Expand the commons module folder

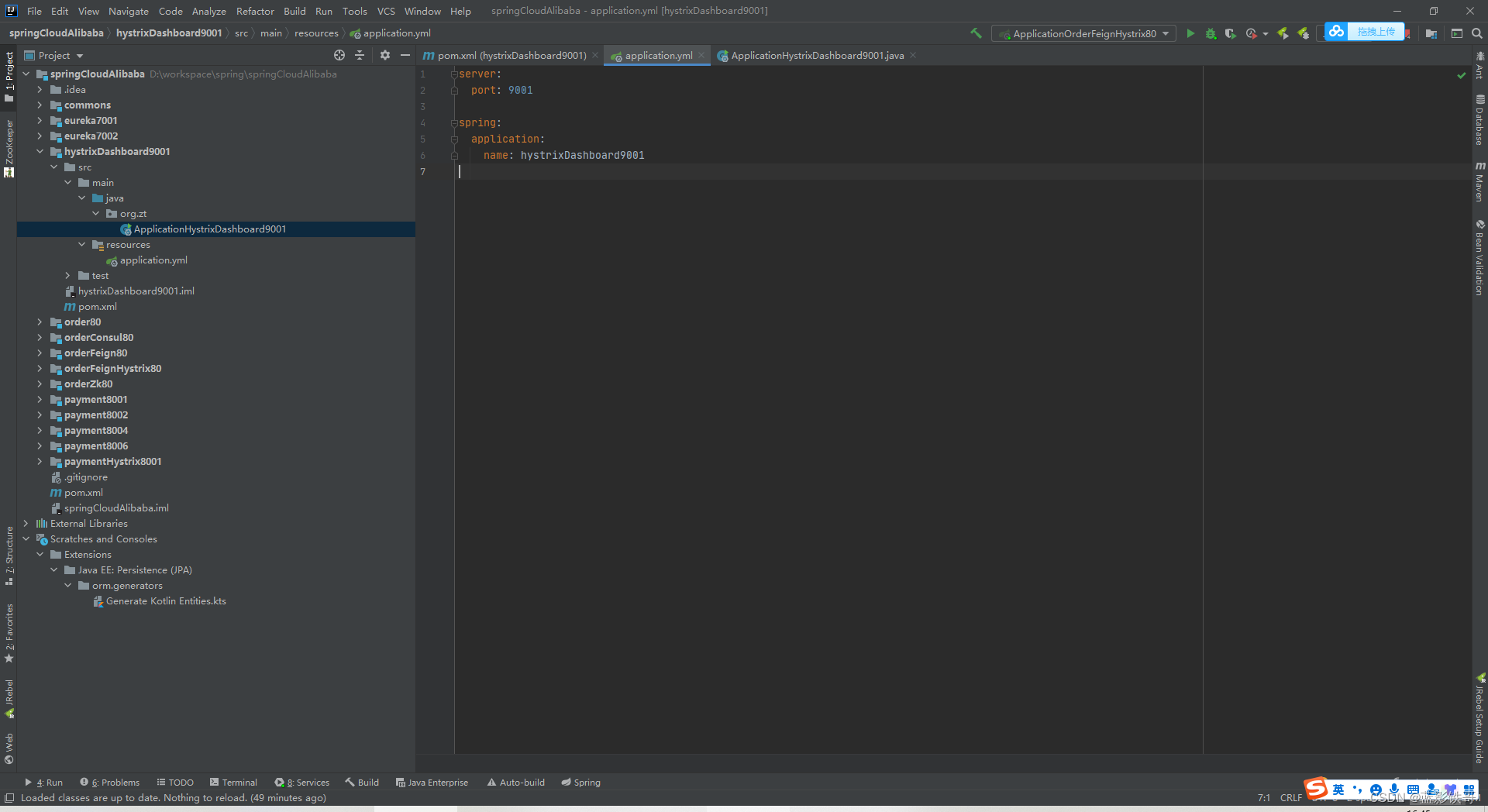click(x=40, y=105)
